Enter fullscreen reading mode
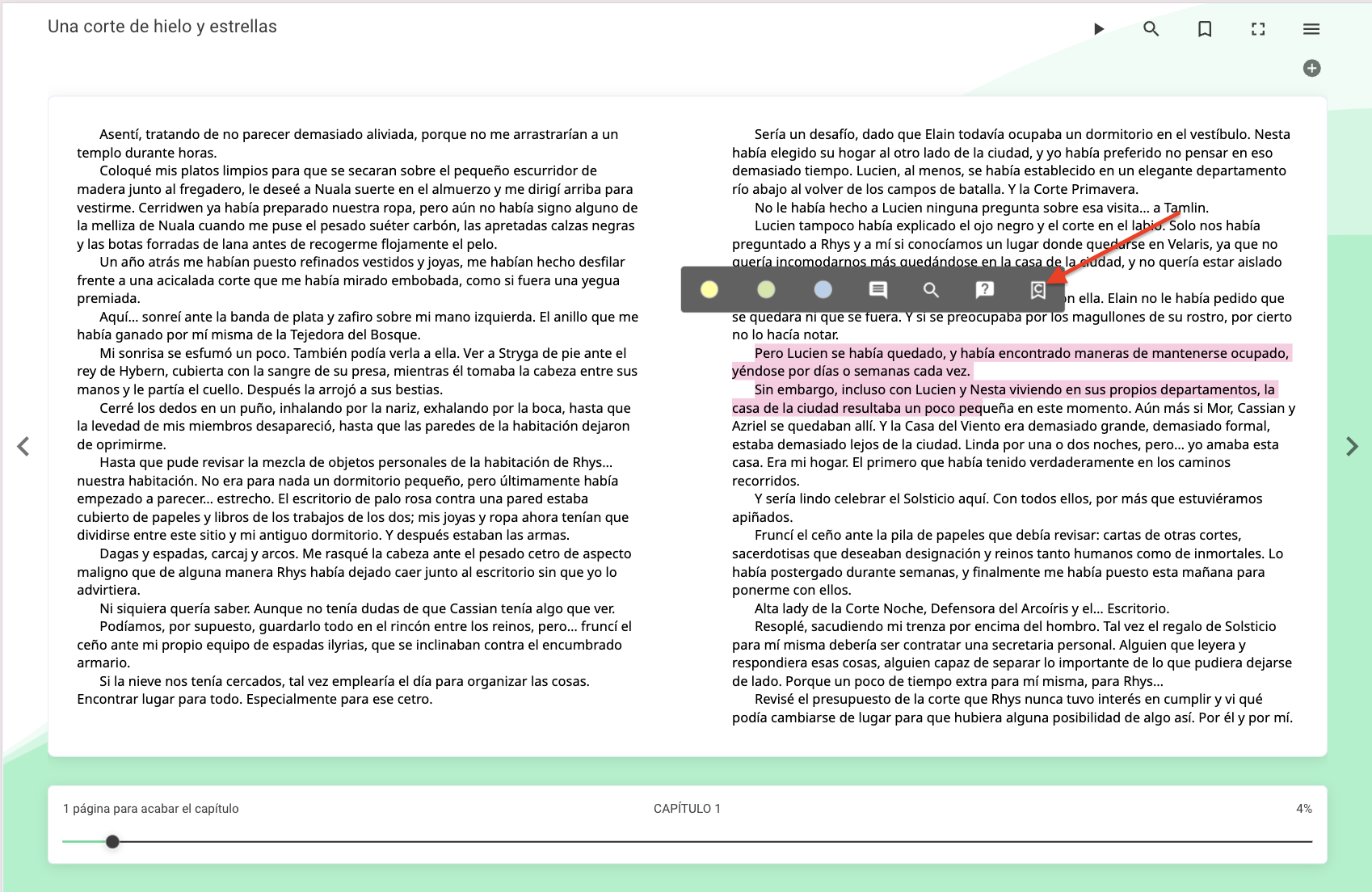 pyautogui.click(x=1258, y=29)
